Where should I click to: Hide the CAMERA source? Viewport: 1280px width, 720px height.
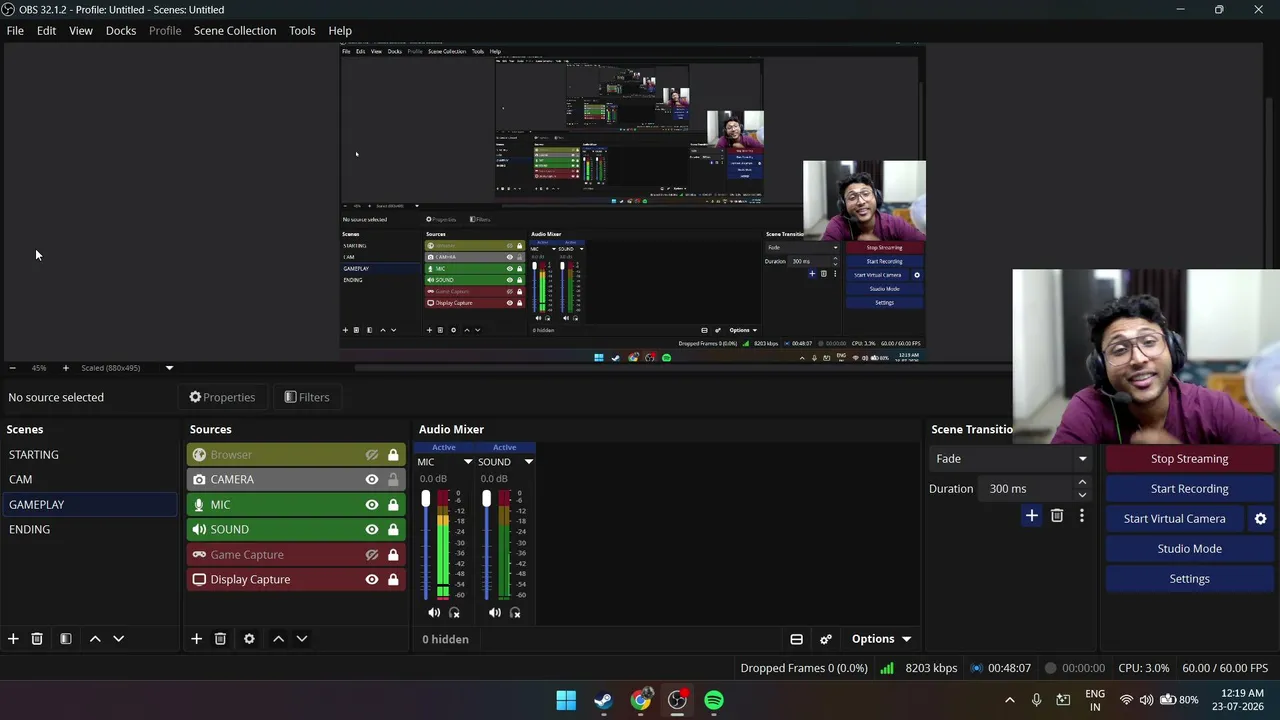click(x=372, y=480)
